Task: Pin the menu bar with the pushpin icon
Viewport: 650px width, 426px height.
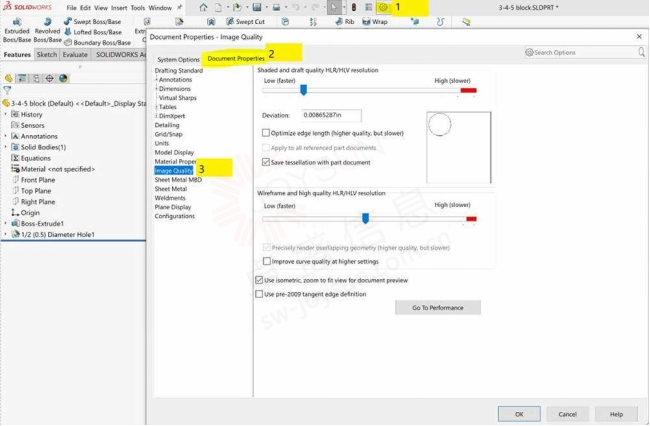Action: [x=179, y=7]
